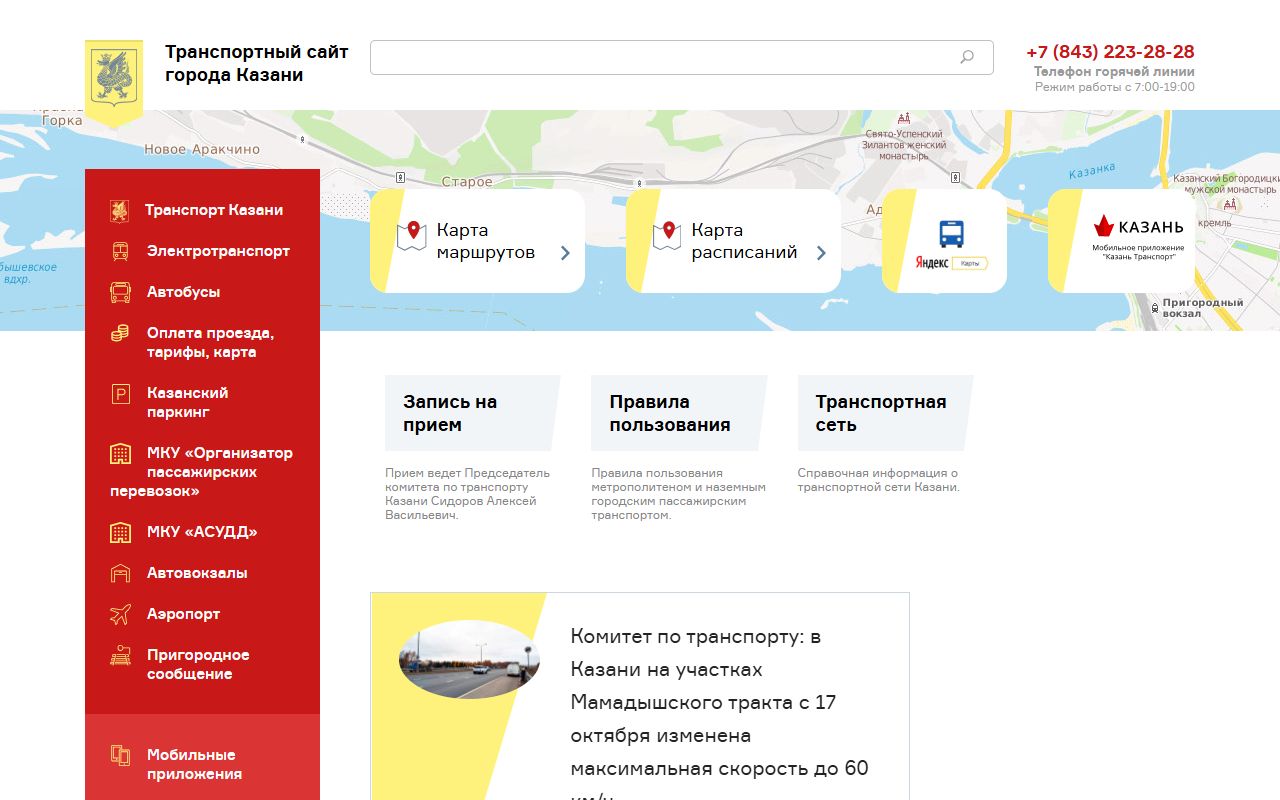Click the coins icon for Оплата проезда
This screenshot has width=1280, height=800.
(120, 333)
